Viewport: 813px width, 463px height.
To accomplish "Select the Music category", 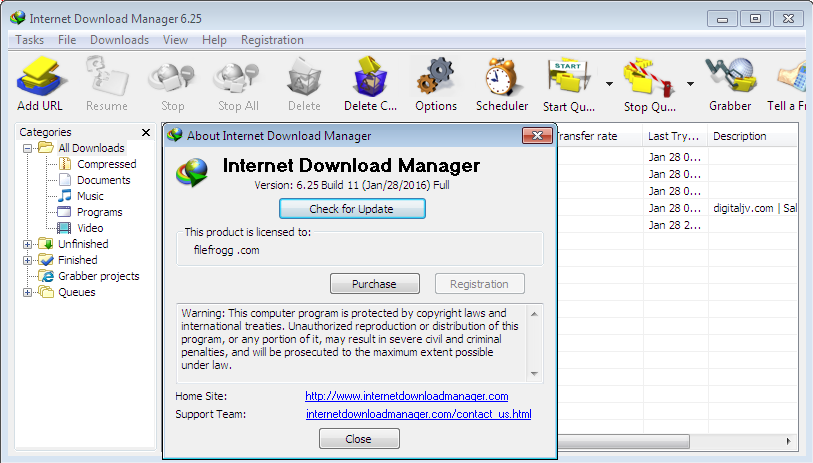I will 90,196.
